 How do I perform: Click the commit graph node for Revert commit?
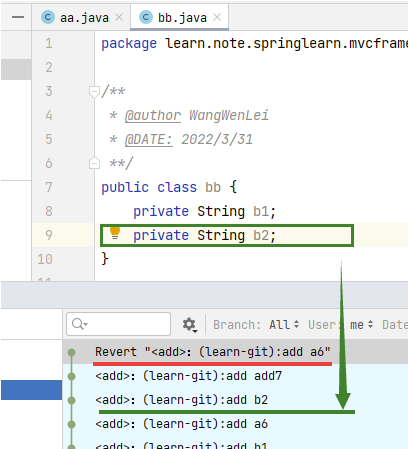coord(71,352)
